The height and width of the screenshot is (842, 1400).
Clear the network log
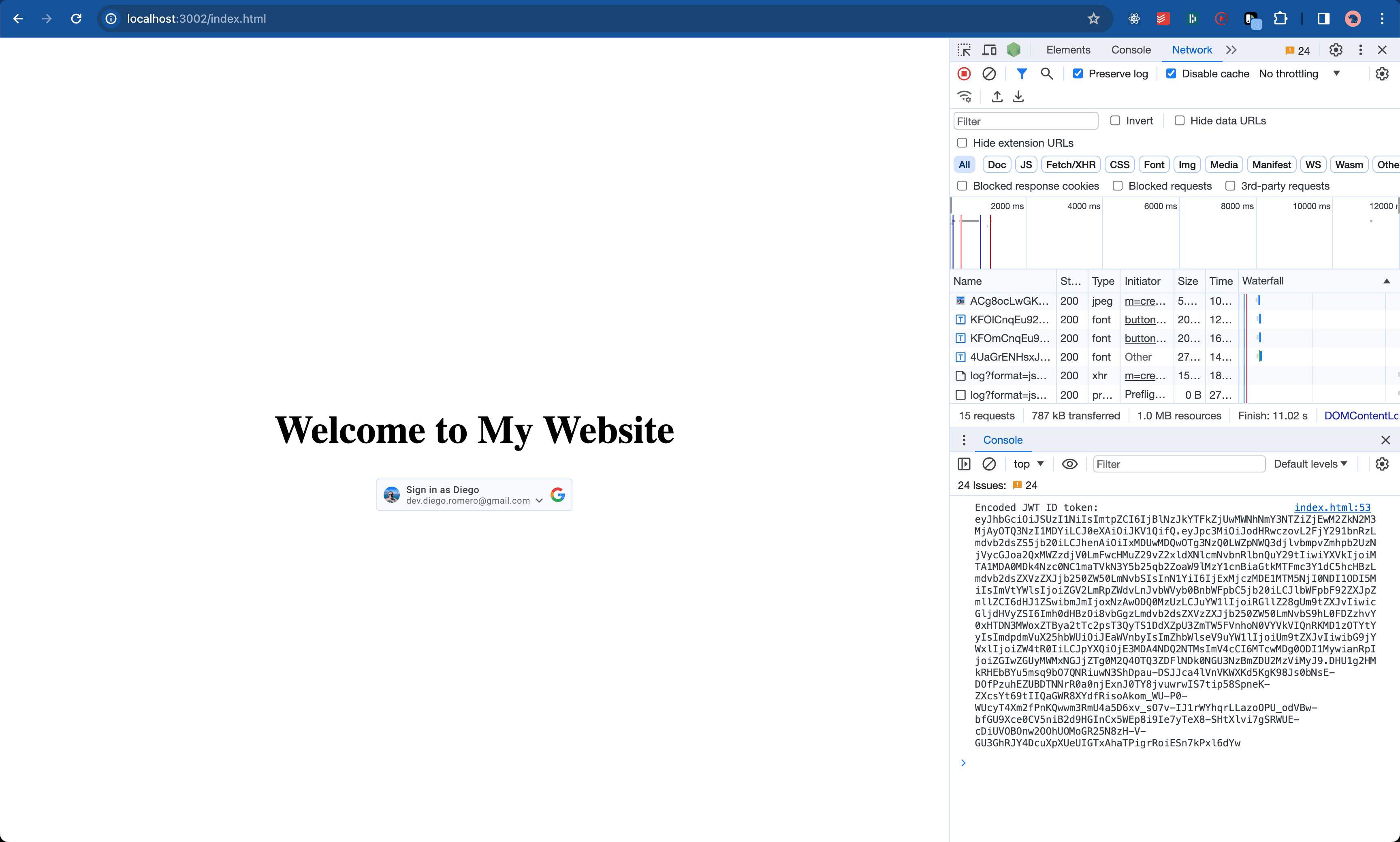pos(989,74)
